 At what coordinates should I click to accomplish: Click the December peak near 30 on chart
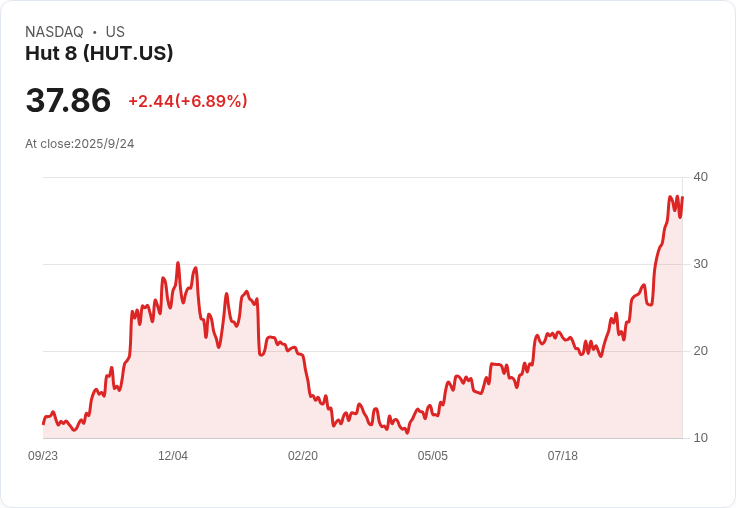[x=178, y=263]
